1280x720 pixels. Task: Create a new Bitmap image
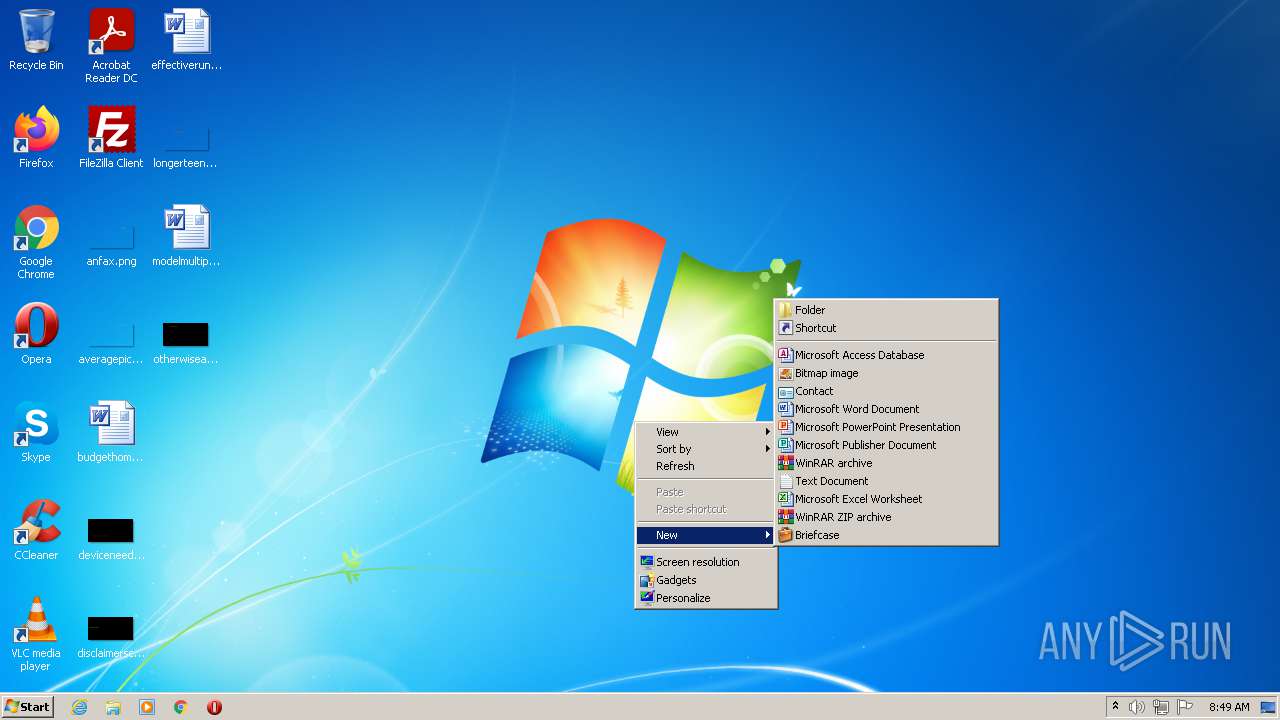pyautogui.click(x=886, y=373)
